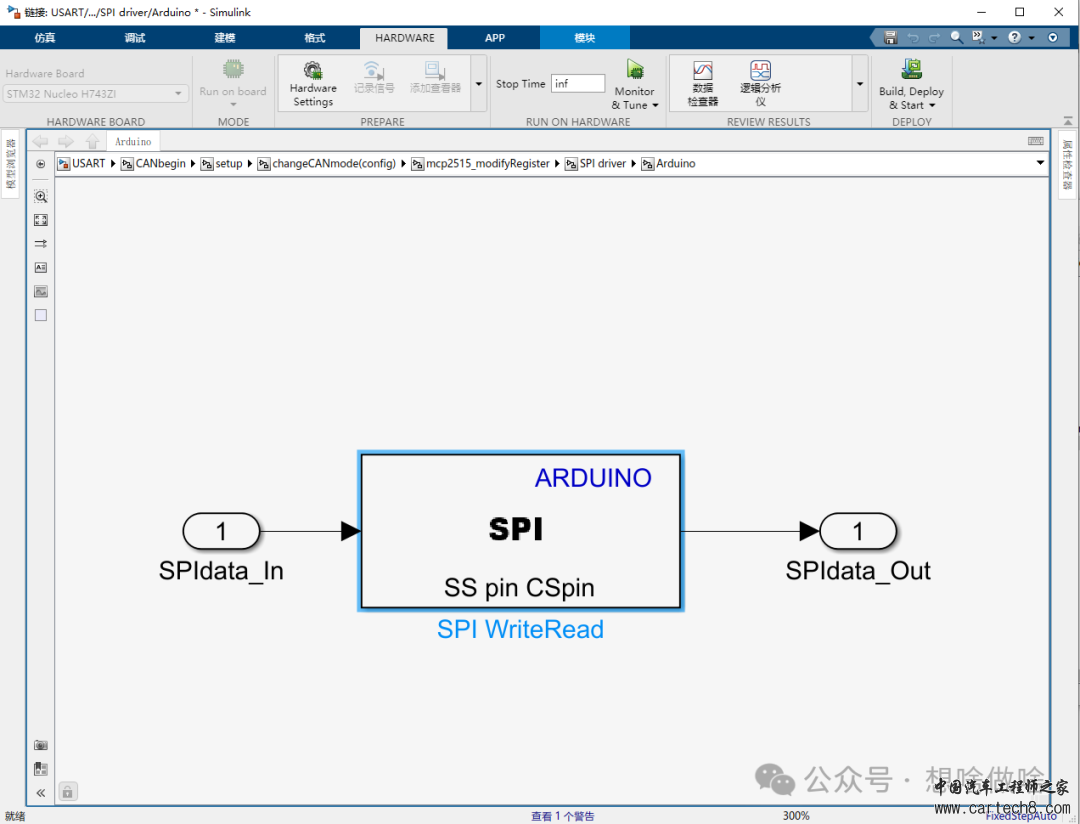Click the Monitor & Tune chip icon
The height and width of the screenshot is (824, 1080).
pyautogui.click(x=634, y=70)
